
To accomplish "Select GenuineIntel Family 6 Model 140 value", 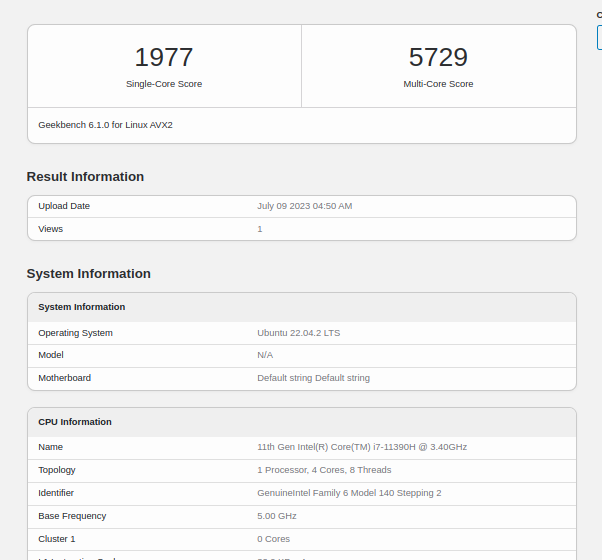I will click(x=349, y=493).
